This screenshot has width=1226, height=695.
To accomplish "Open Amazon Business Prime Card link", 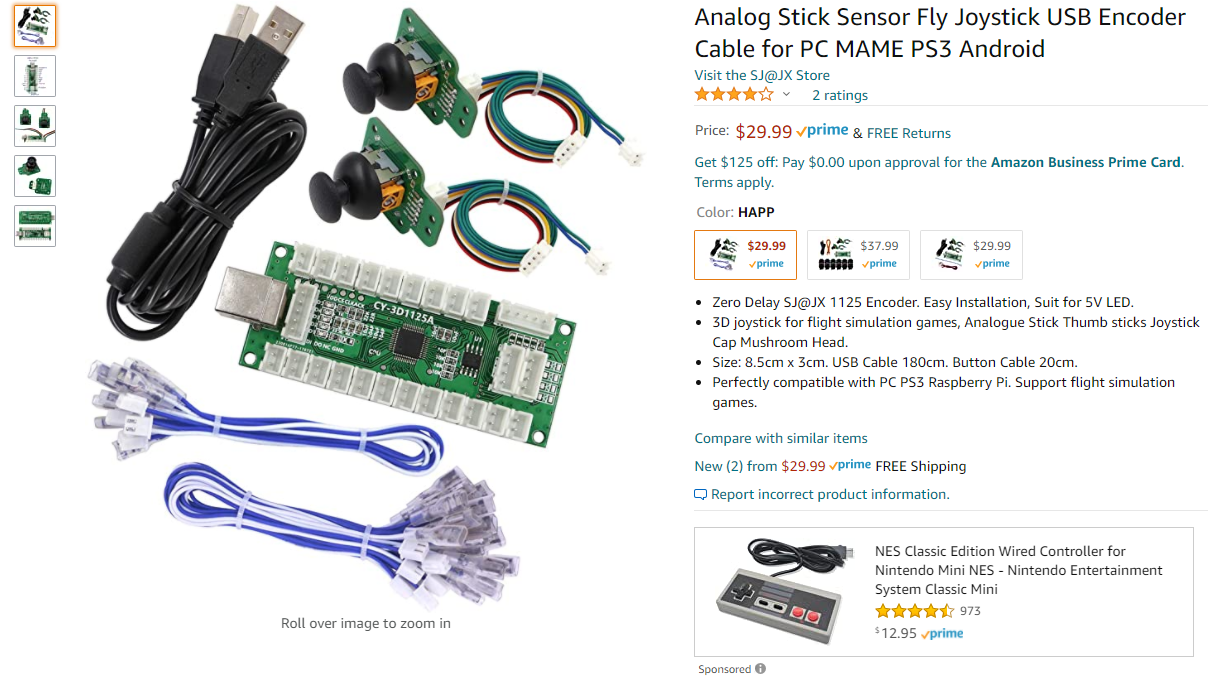I will click(x=1085, y=162).
